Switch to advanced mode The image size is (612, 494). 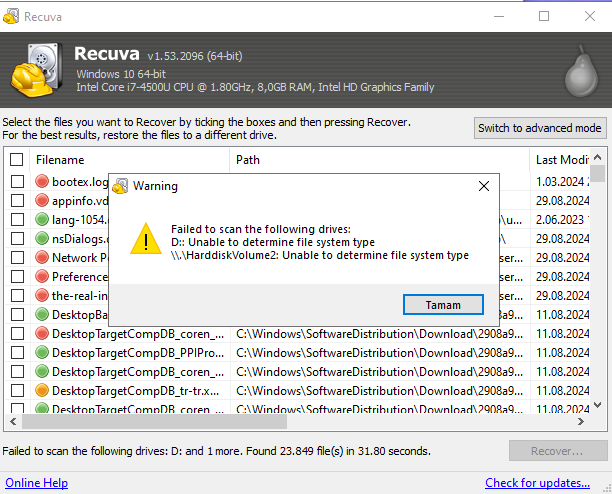pyautogui.click(x=540, y=128)
